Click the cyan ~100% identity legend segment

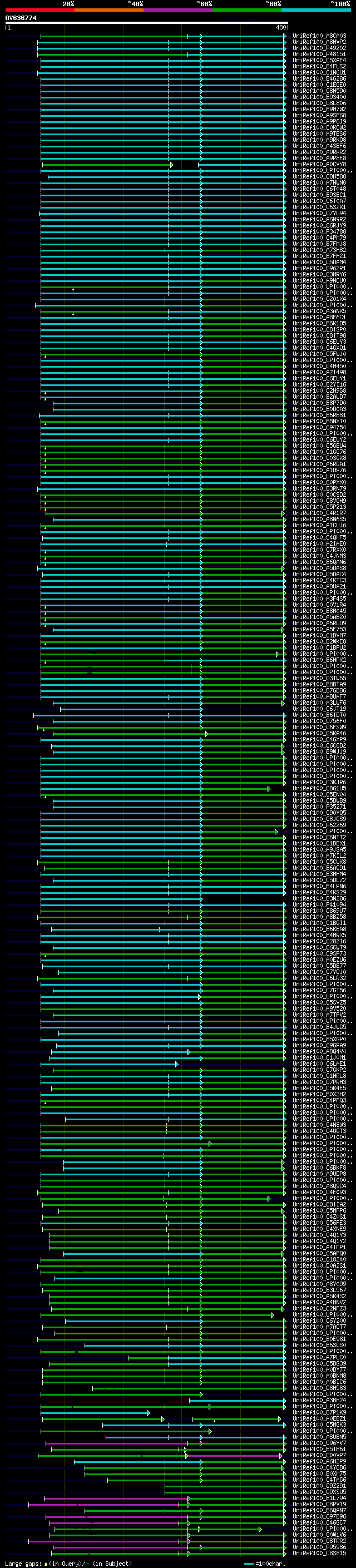[316, 10]
